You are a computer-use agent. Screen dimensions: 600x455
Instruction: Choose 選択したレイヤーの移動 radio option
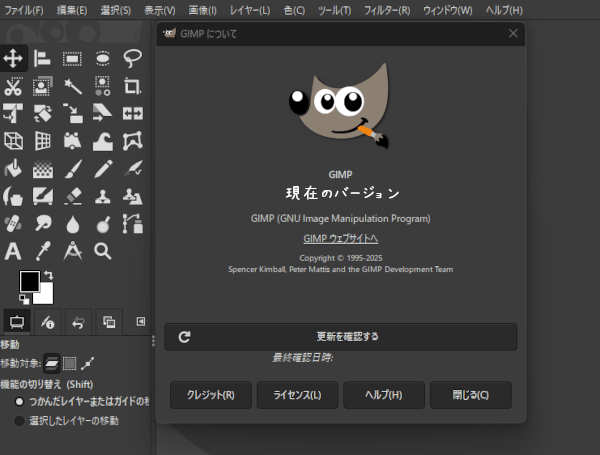(x=66, y=421)
